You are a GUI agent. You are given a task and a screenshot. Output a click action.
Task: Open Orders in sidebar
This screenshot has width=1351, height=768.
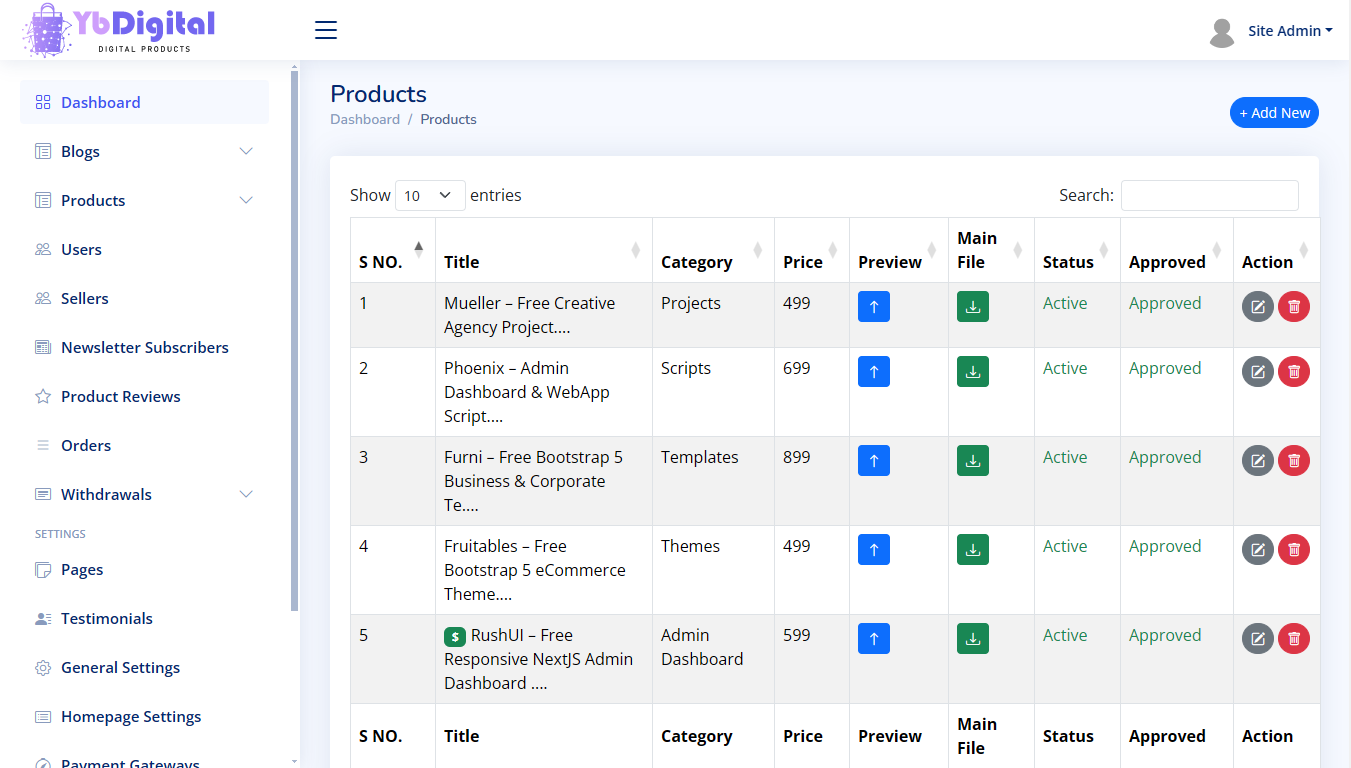(144, 446)
